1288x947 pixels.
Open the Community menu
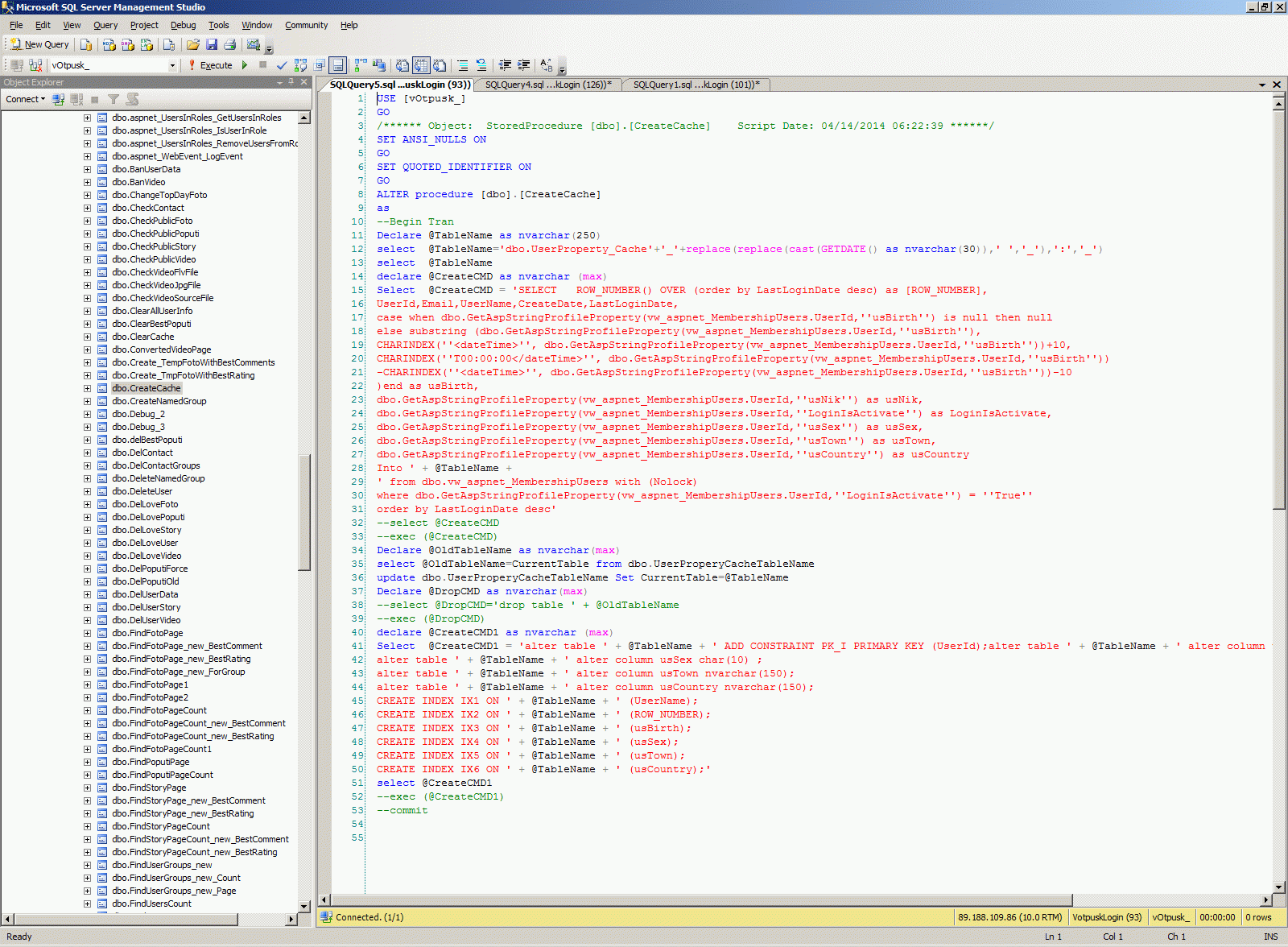306,25
